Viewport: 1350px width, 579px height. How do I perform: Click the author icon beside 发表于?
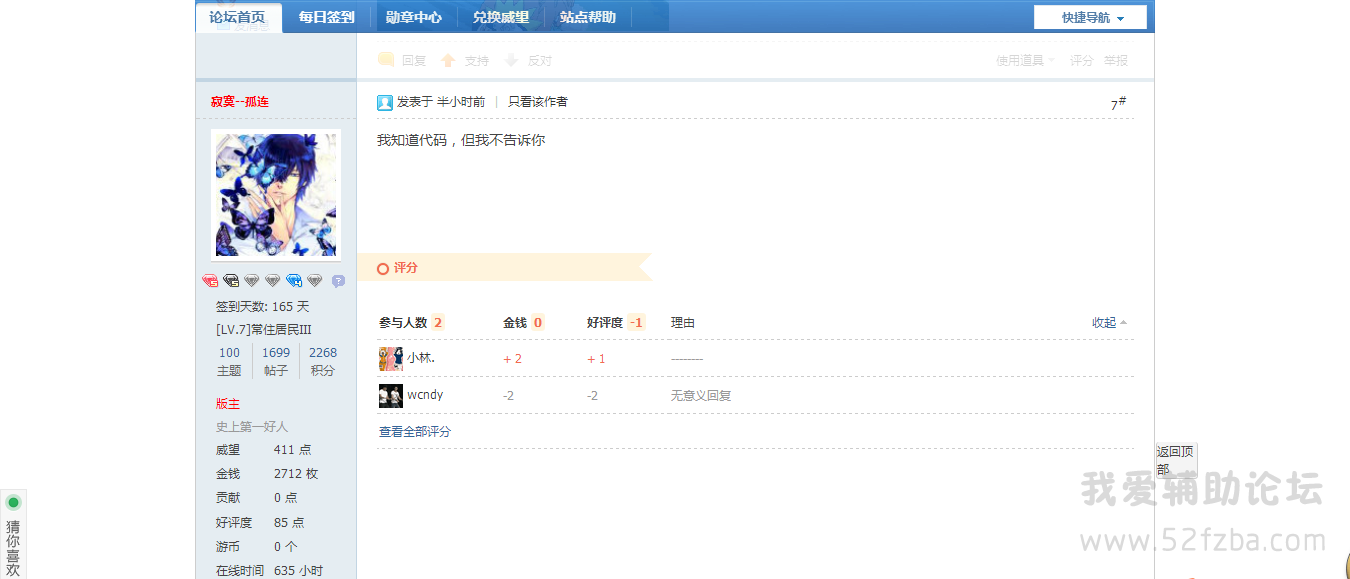click(385, 102)
